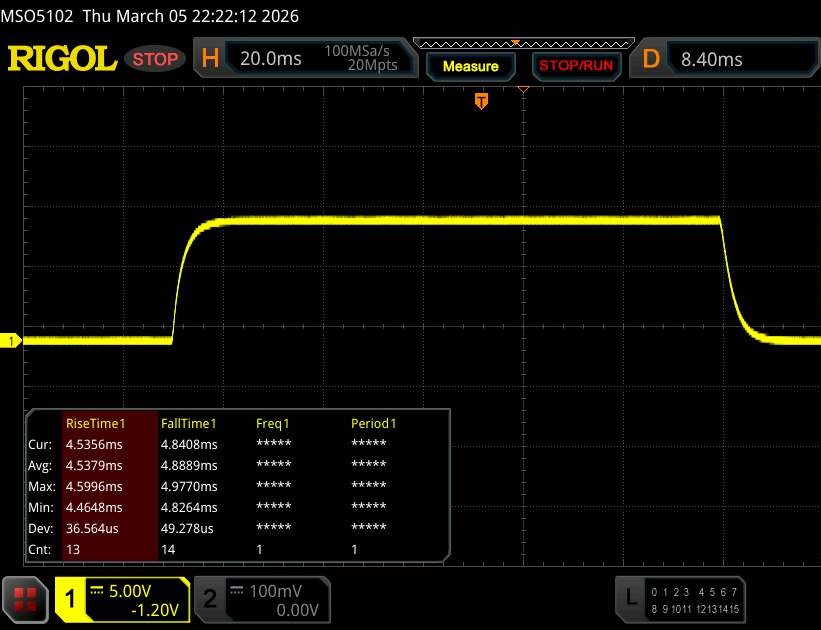
Task: Select the Period1 measurement header
Action: 374,423
